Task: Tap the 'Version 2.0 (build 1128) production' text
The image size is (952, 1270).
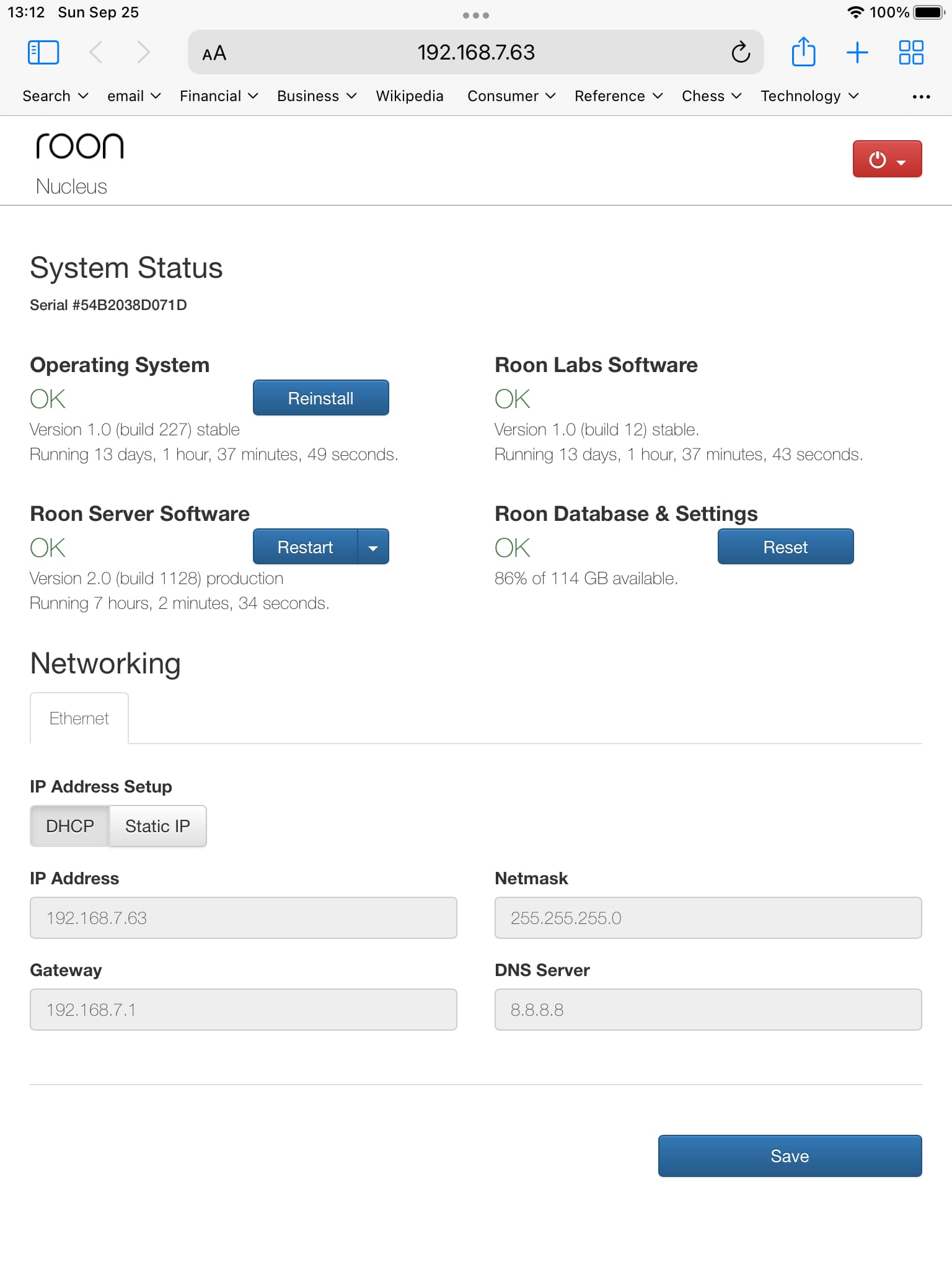Action: click(x=156, y=579)
